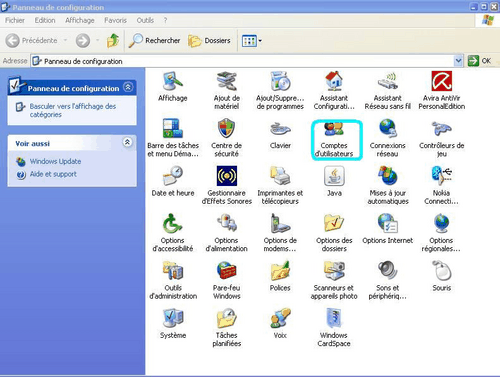Expand the address bar dropdown

(x=459, y=61)
